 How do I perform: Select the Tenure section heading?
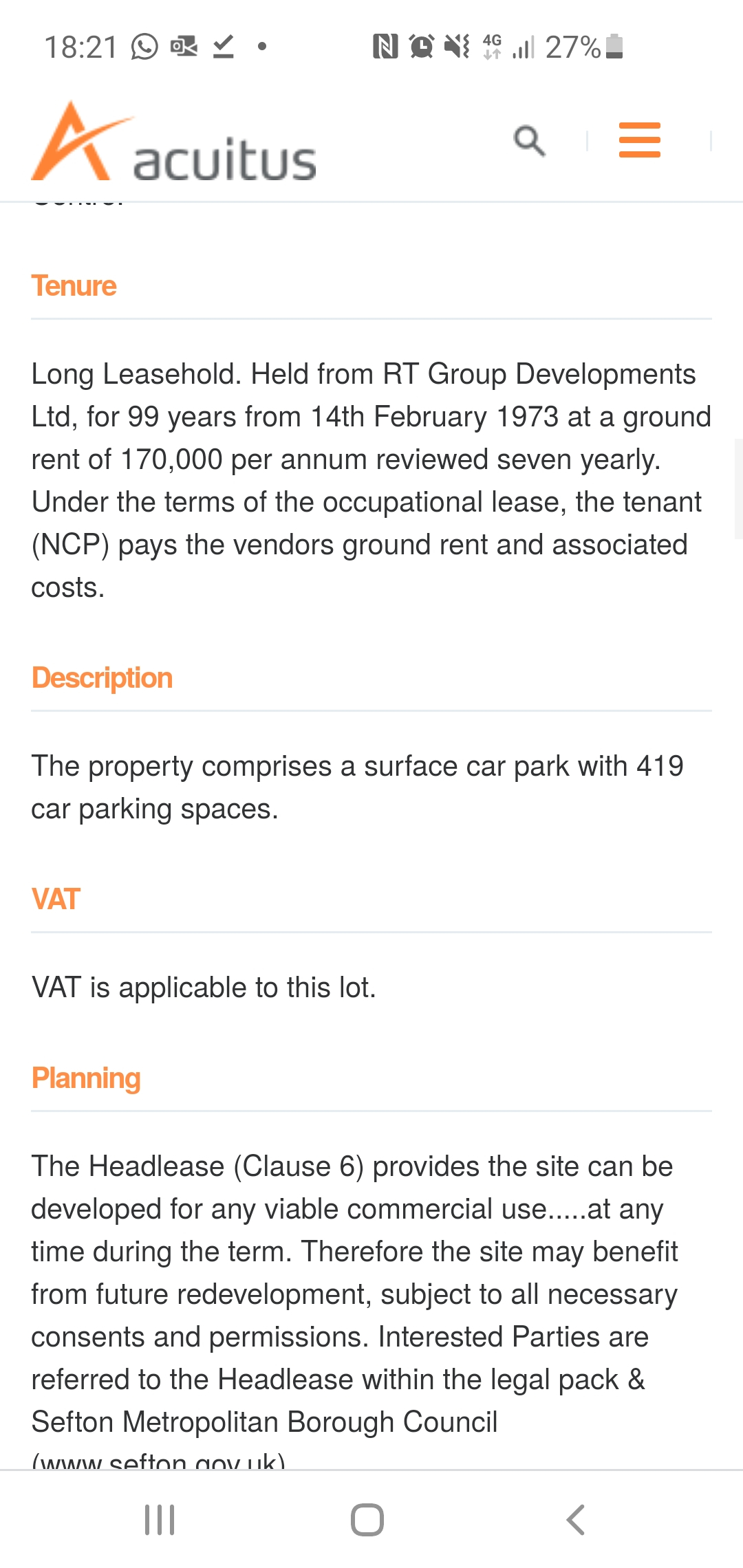tap(74, 286)
